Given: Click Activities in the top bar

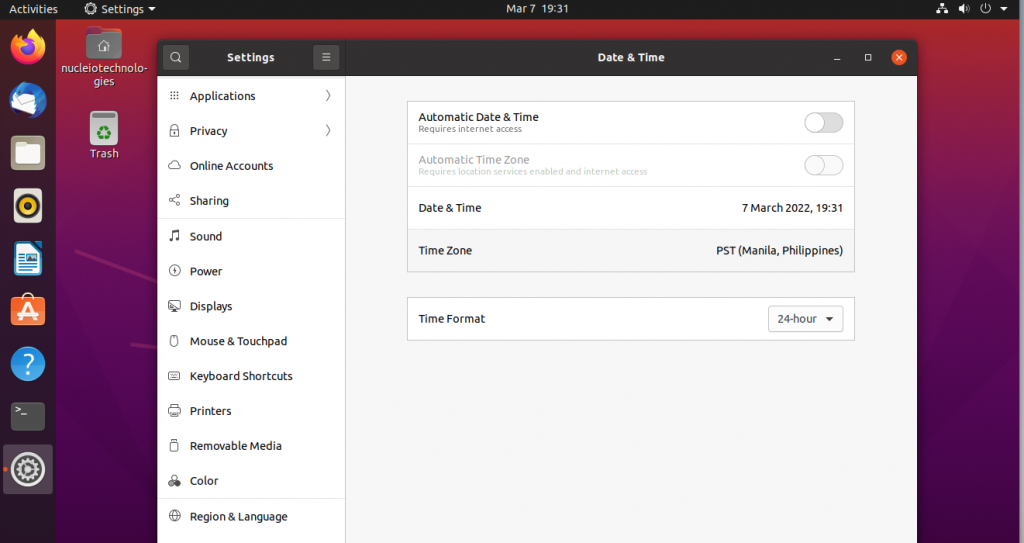Looking at the screenshot, I should point(33,9).
